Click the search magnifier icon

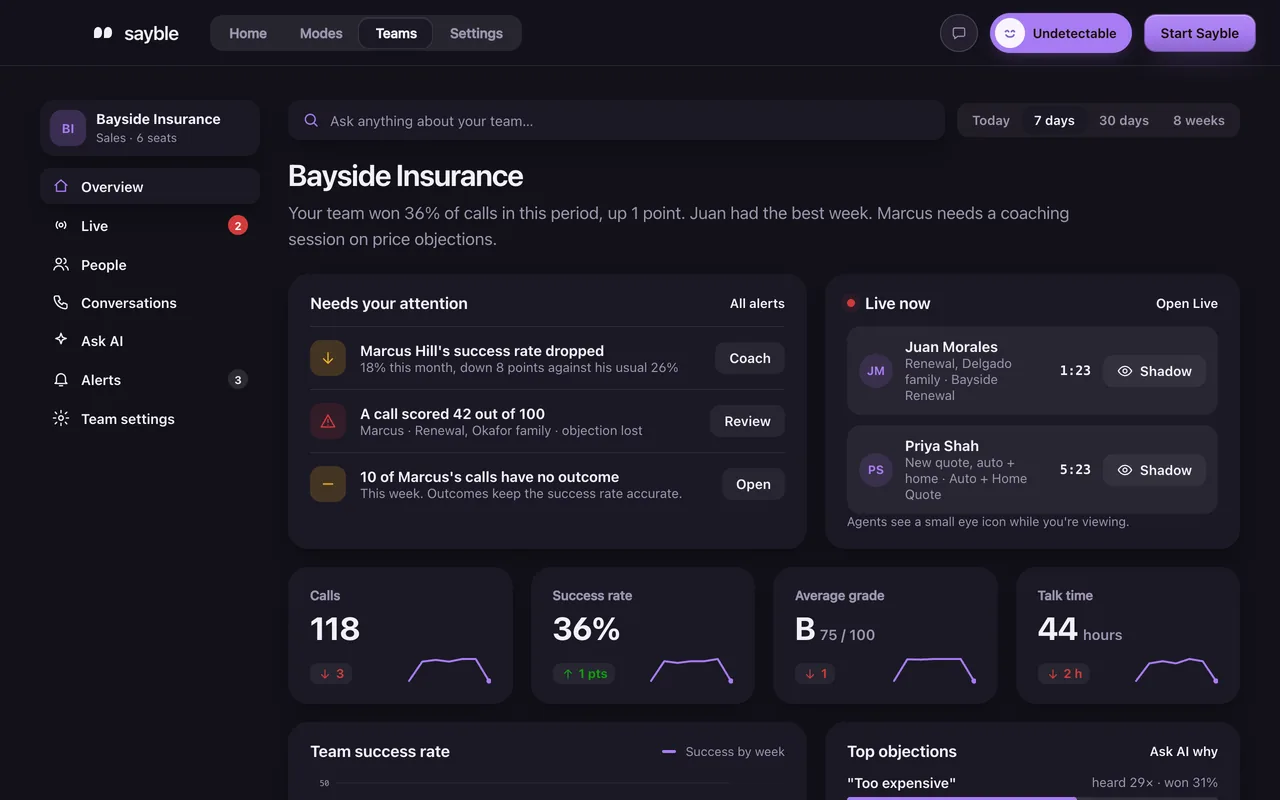[x=311, y=120]
